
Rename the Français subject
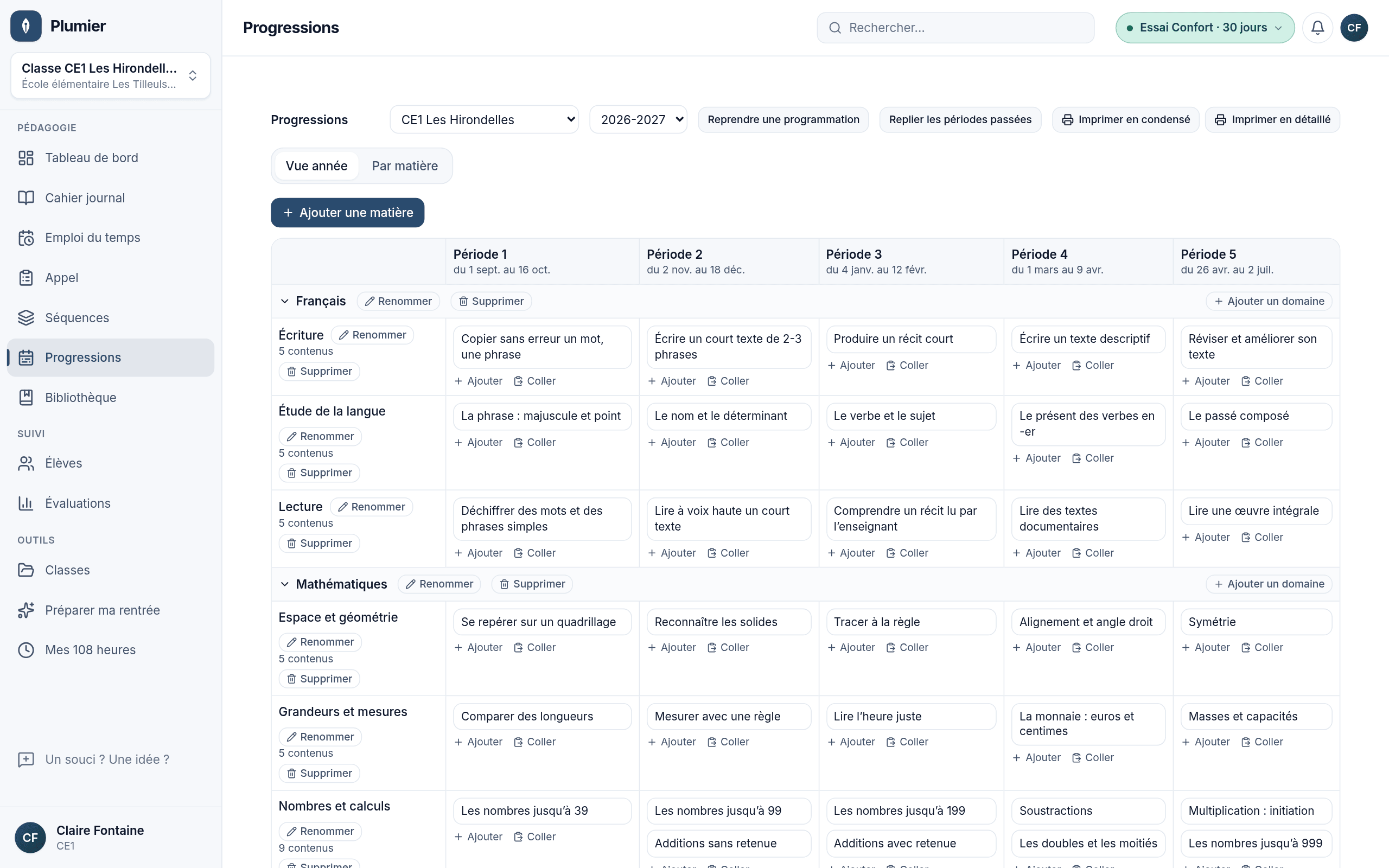click(x=398, y=302)
